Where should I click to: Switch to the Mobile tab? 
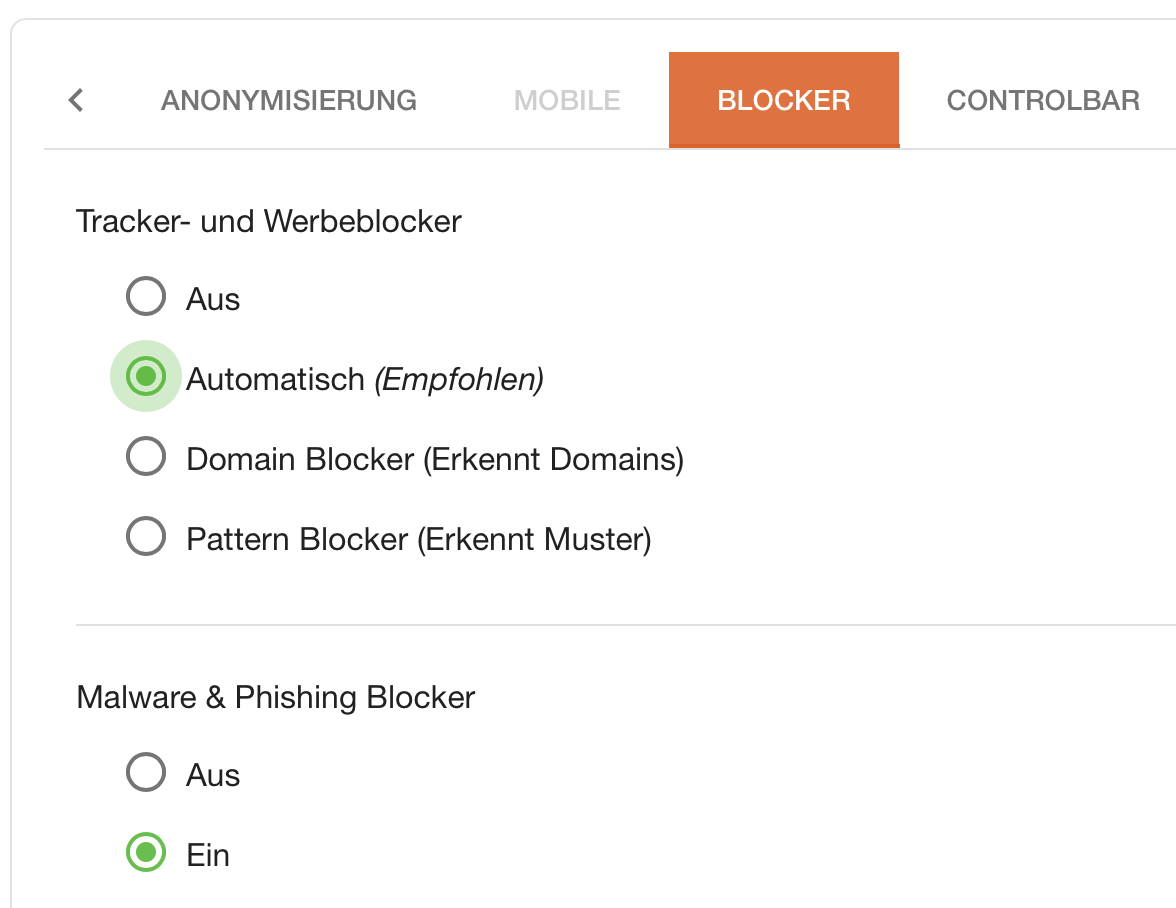567,100
